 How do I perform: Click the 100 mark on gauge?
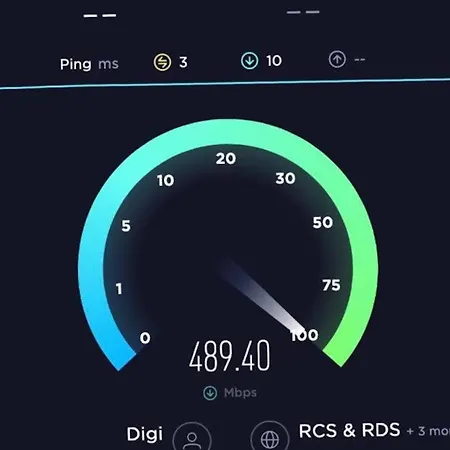(305, 335)
